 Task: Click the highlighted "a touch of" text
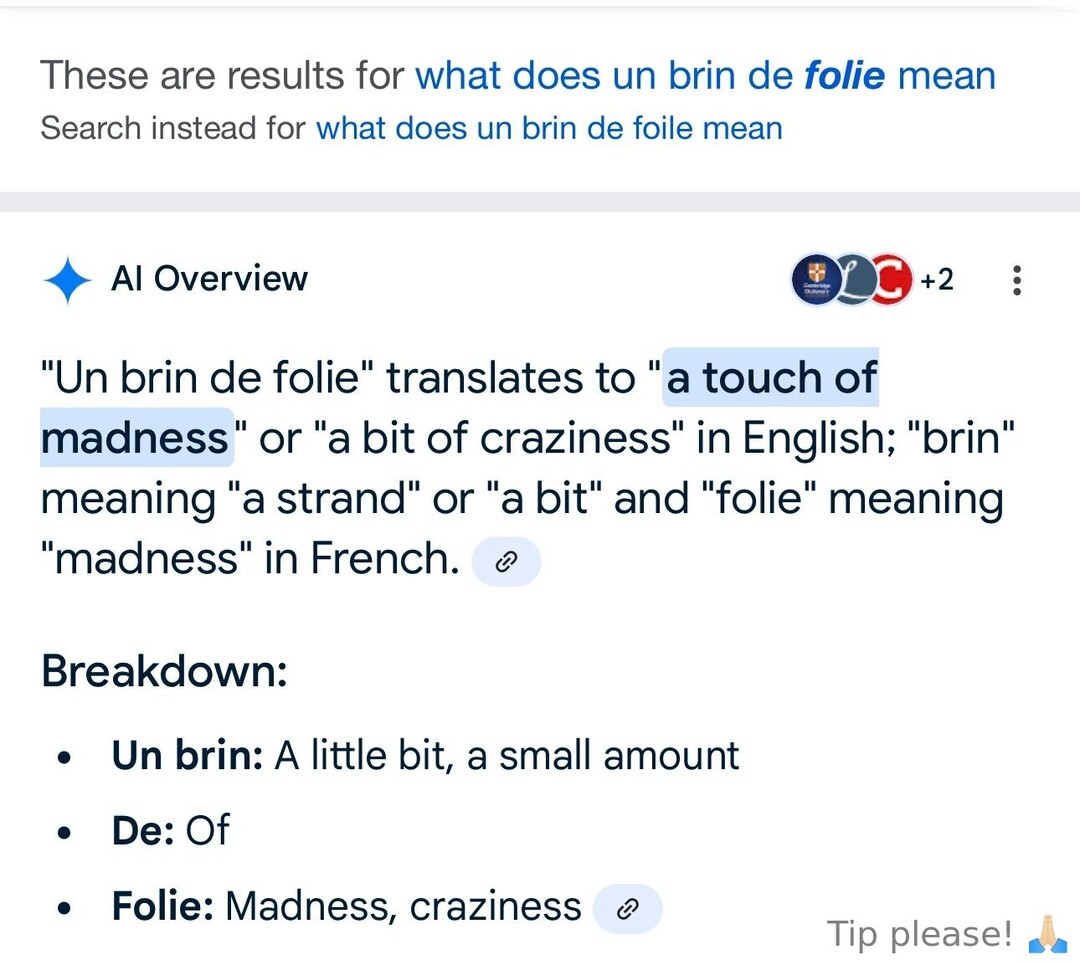(x=771, y=379)
